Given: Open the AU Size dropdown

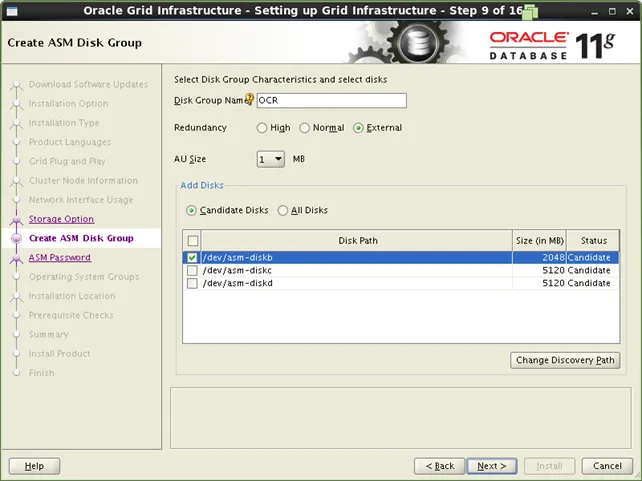Looking at the screenshot, I should [x=271, y=159].
